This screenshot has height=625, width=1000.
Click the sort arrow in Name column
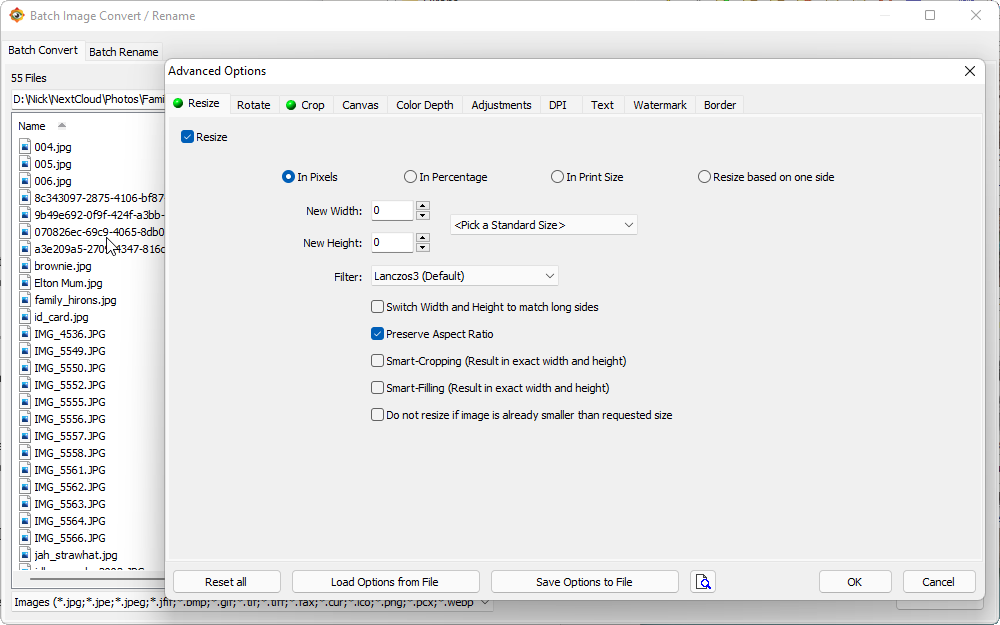pyautogui.click(x=62, y=126)
